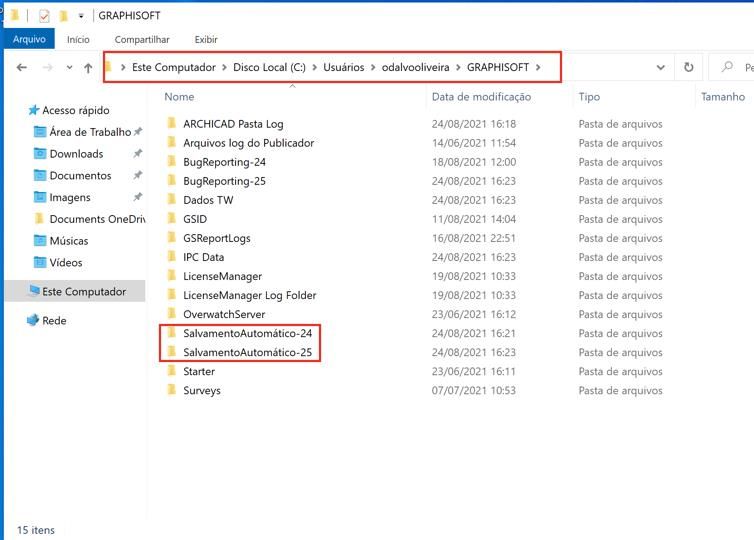Image resolution: width=754 pixels, height=540 pixels.
Task: Refresh the GRAPHISOFT folder view
Action: [x=689, y=67]
